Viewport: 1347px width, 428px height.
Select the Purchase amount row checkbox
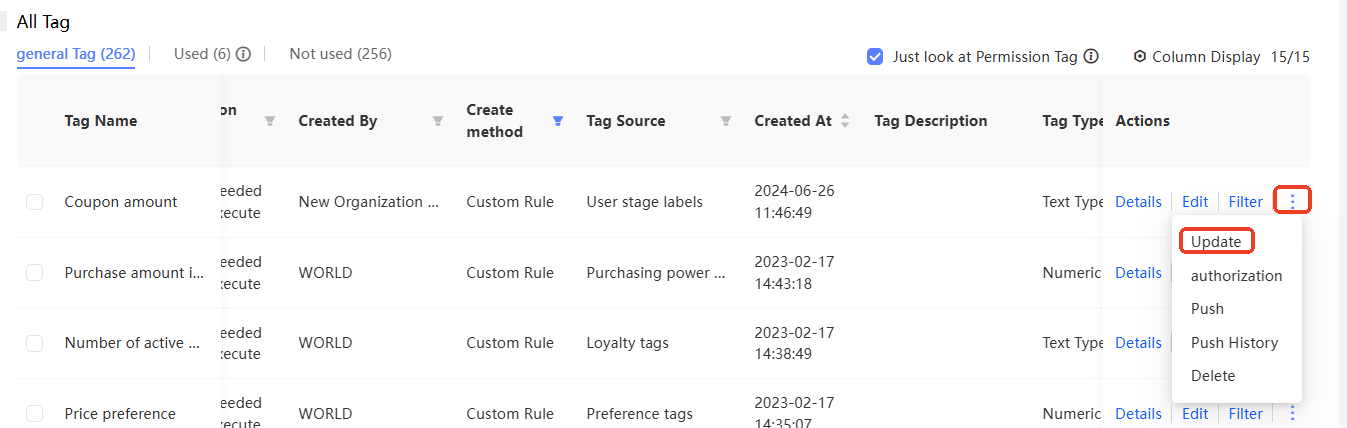coord(35,273)
